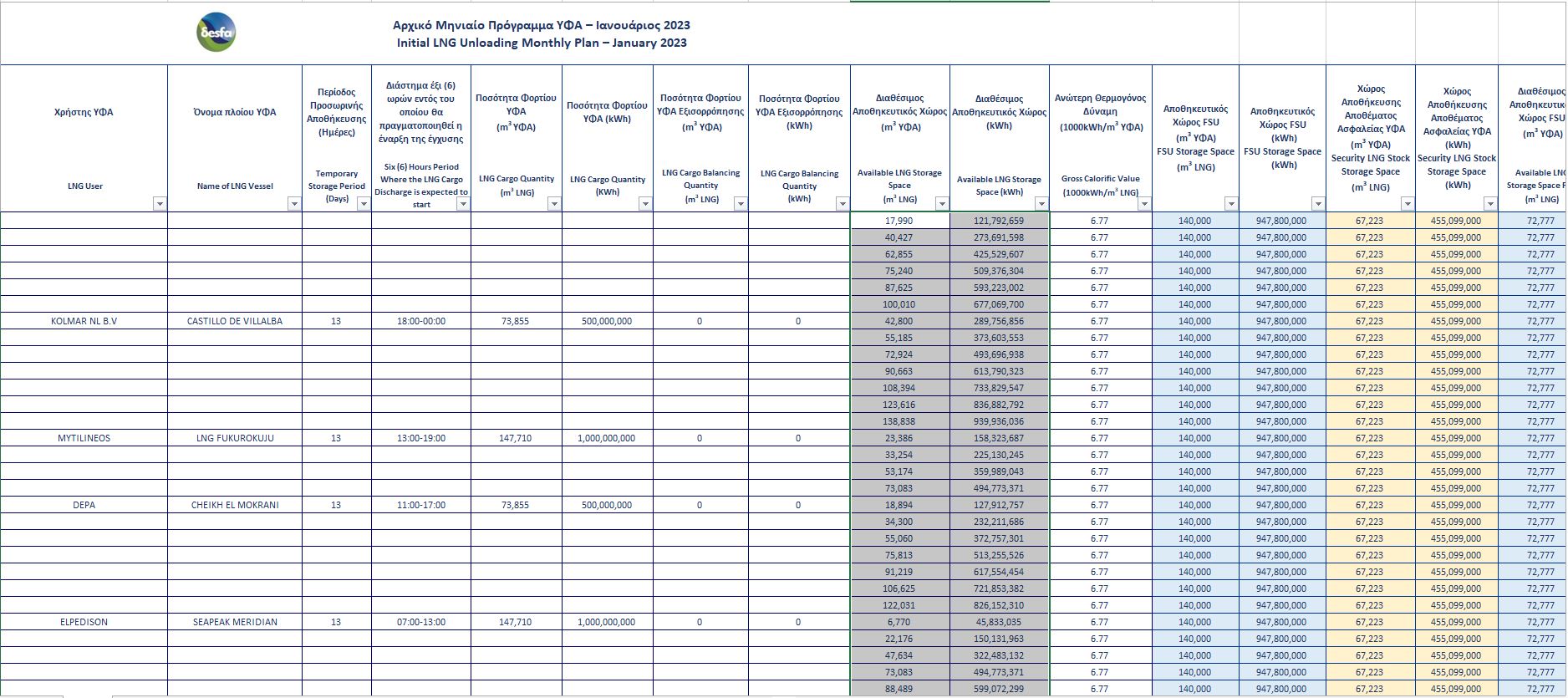Expand the Temporary Storage Period filter arrow
This screenshot has height=698, width=1568.
point(363,204)
